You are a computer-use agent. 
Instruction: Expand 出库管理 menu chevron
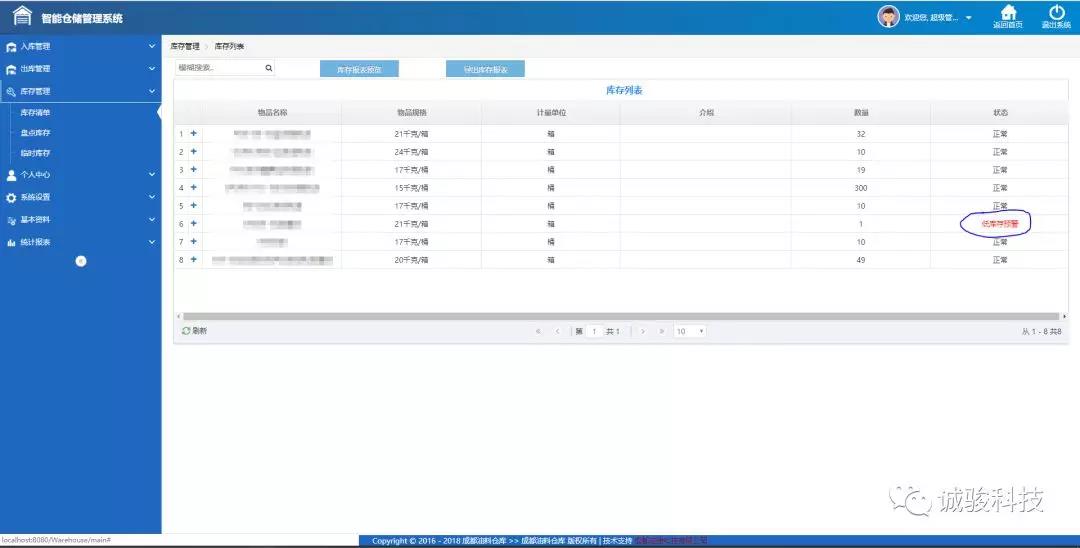(x=152, y=69)
